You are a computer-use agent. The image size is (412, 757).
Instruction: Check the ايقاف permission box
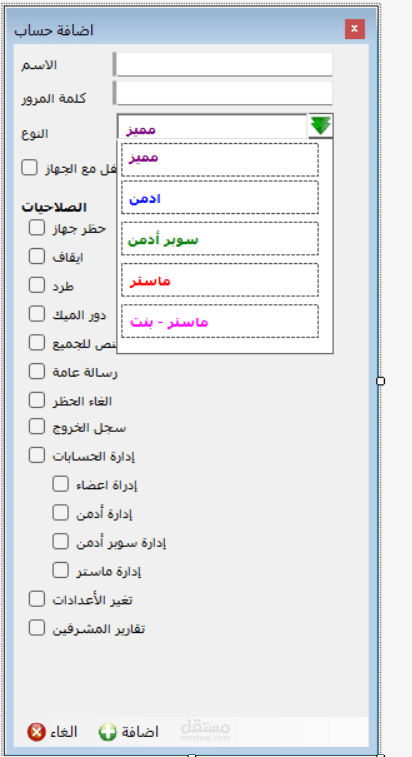click(36, 256)
